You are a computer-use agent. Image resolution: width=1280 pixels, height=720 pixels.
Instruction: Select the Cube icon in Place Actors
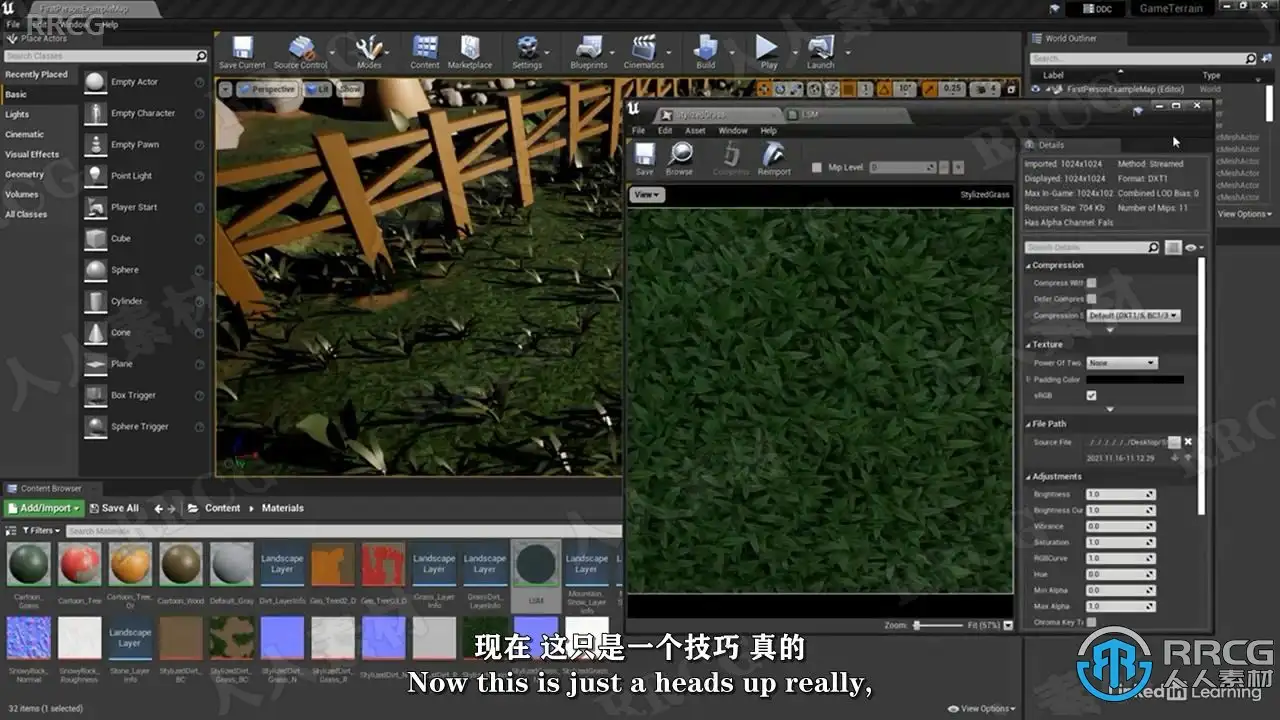pyautogui.click(x=95, y=238)
